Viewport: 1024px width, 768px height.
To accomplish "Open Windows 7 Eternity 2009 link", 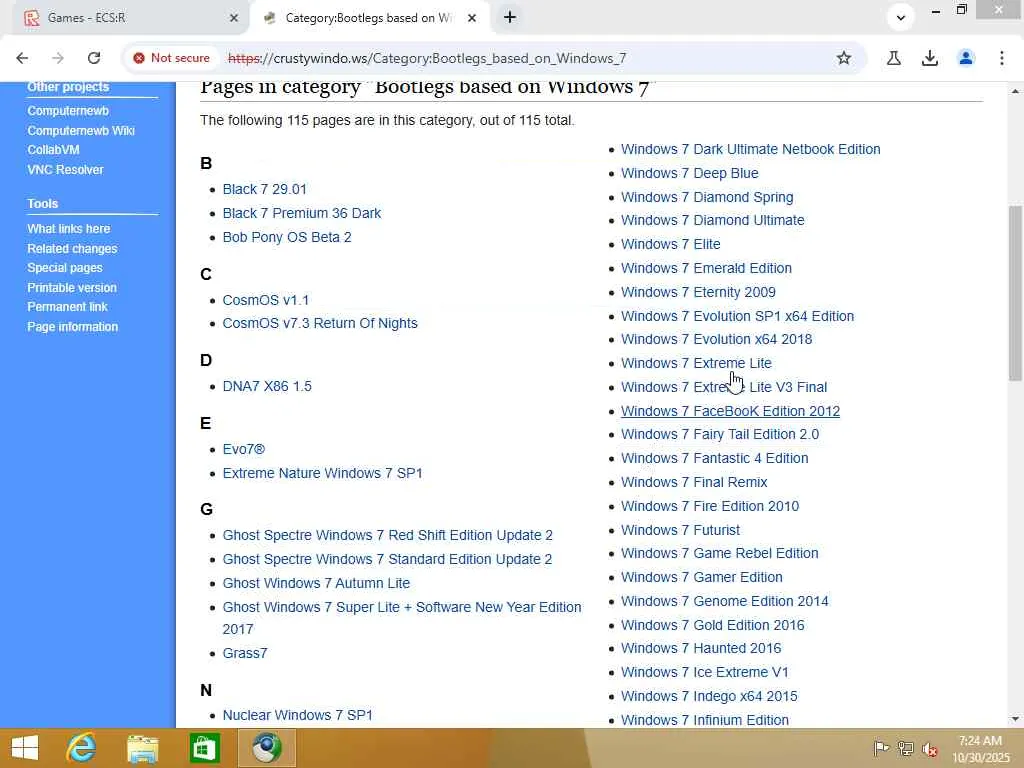I will [698, 293].
